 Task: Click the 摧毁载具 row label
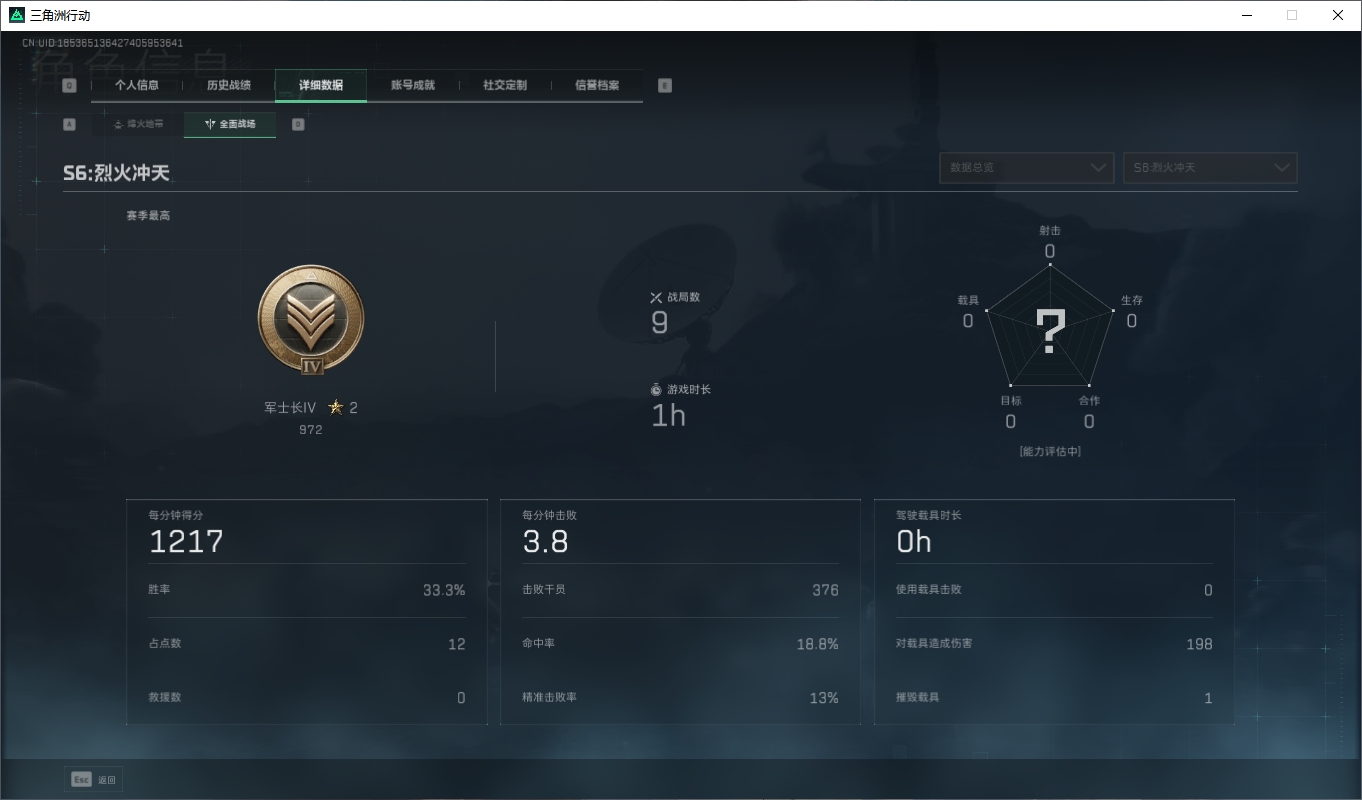tap(918, 697)
